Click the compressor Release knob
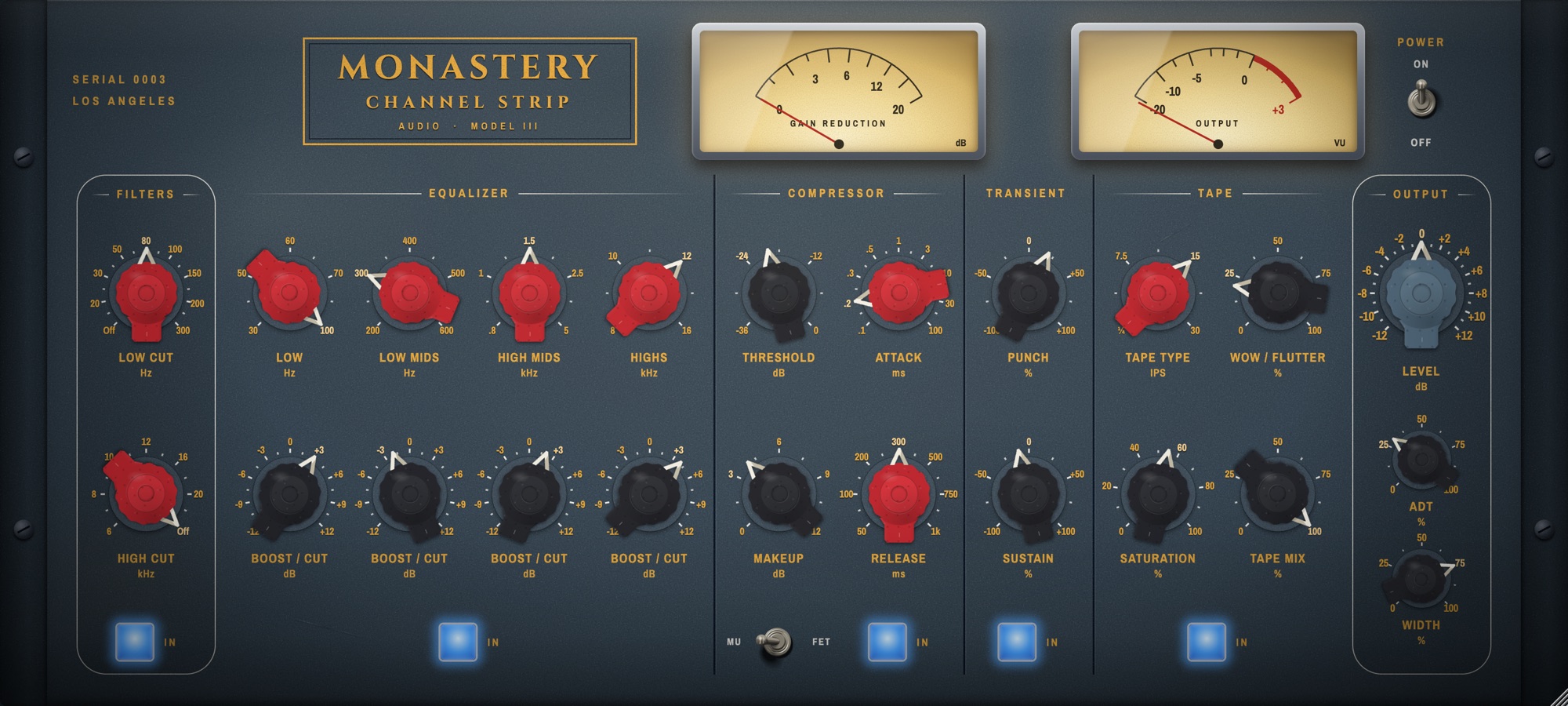This screenshot has height=706, width=1568. (898, 494)
